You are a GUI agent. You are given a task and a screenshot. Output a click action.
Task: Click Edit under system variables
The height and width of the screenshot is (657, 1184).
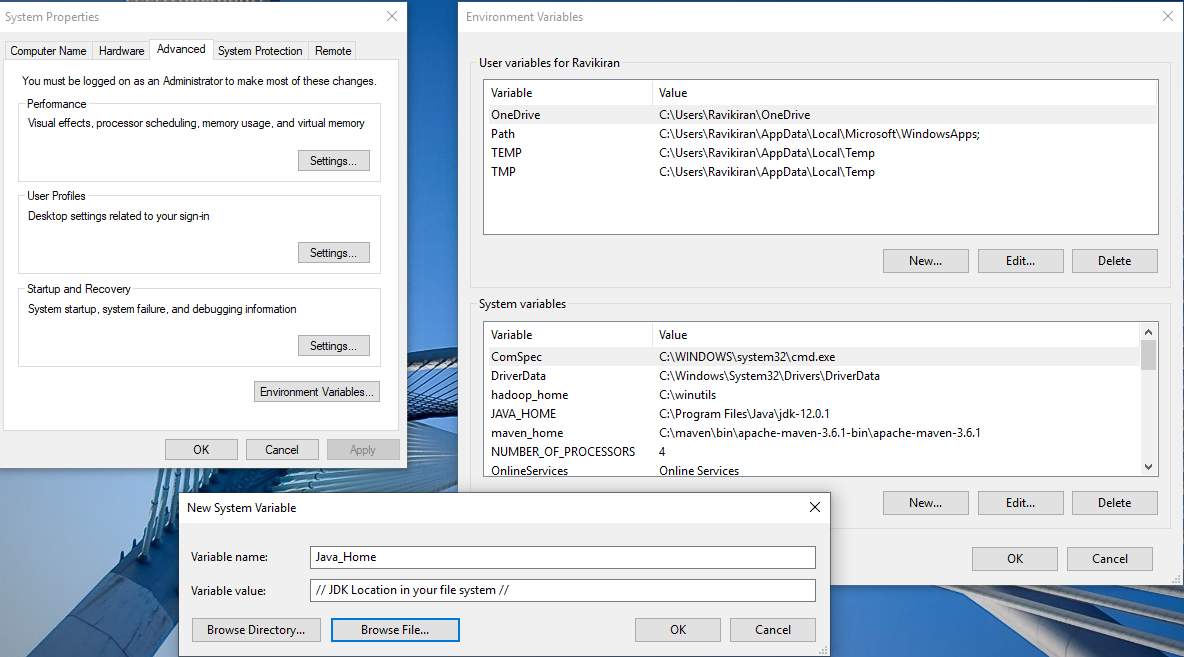click(x=1020, y=503)
